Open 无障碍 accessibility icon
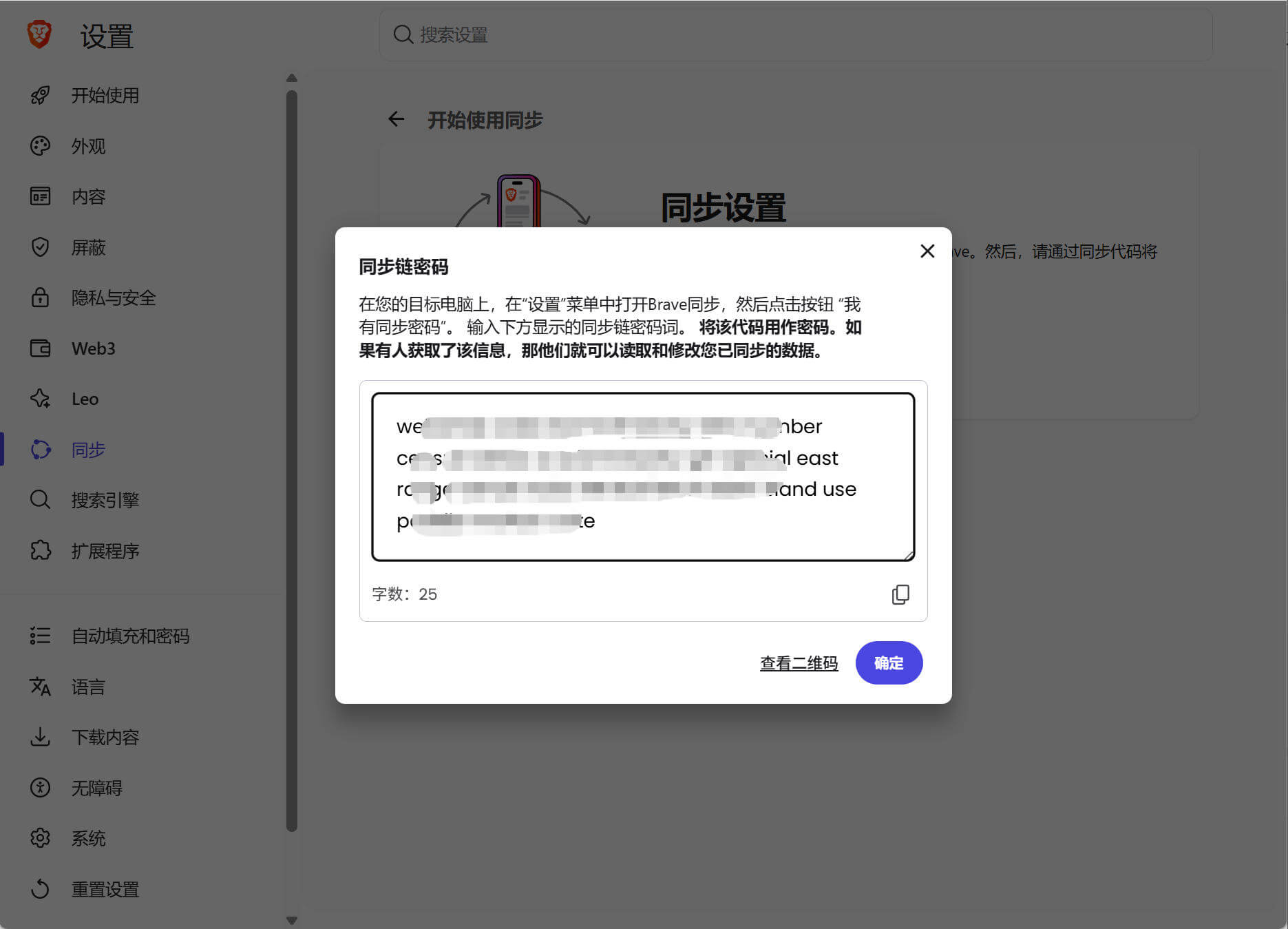The image size is (1288, 929). click(x=40, y=788)
